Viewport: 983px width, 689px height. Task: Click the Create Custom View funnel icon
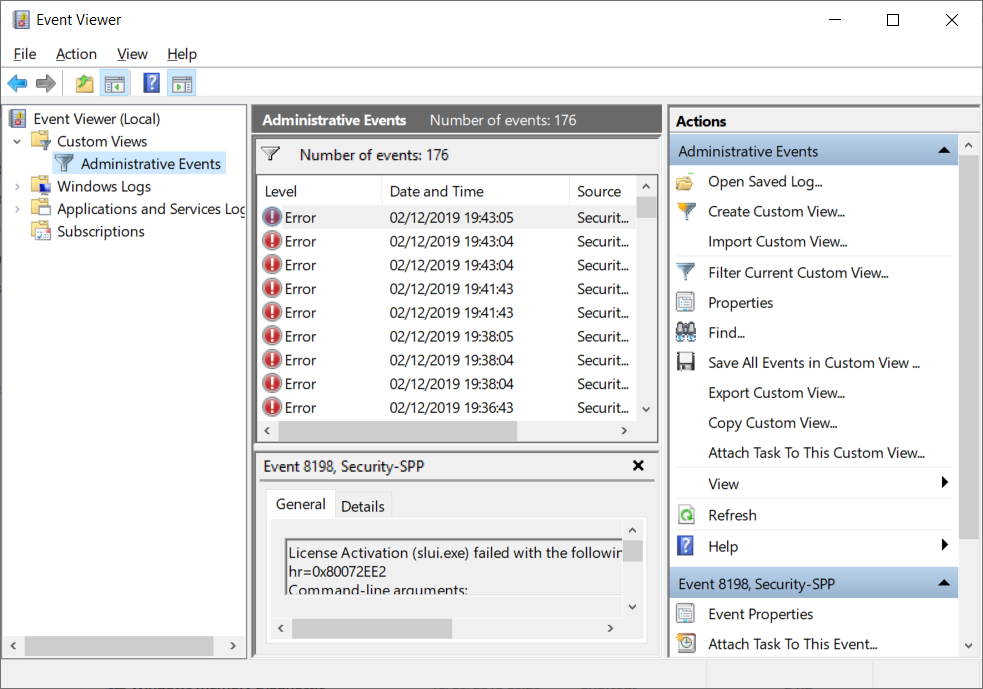point(686,211)
